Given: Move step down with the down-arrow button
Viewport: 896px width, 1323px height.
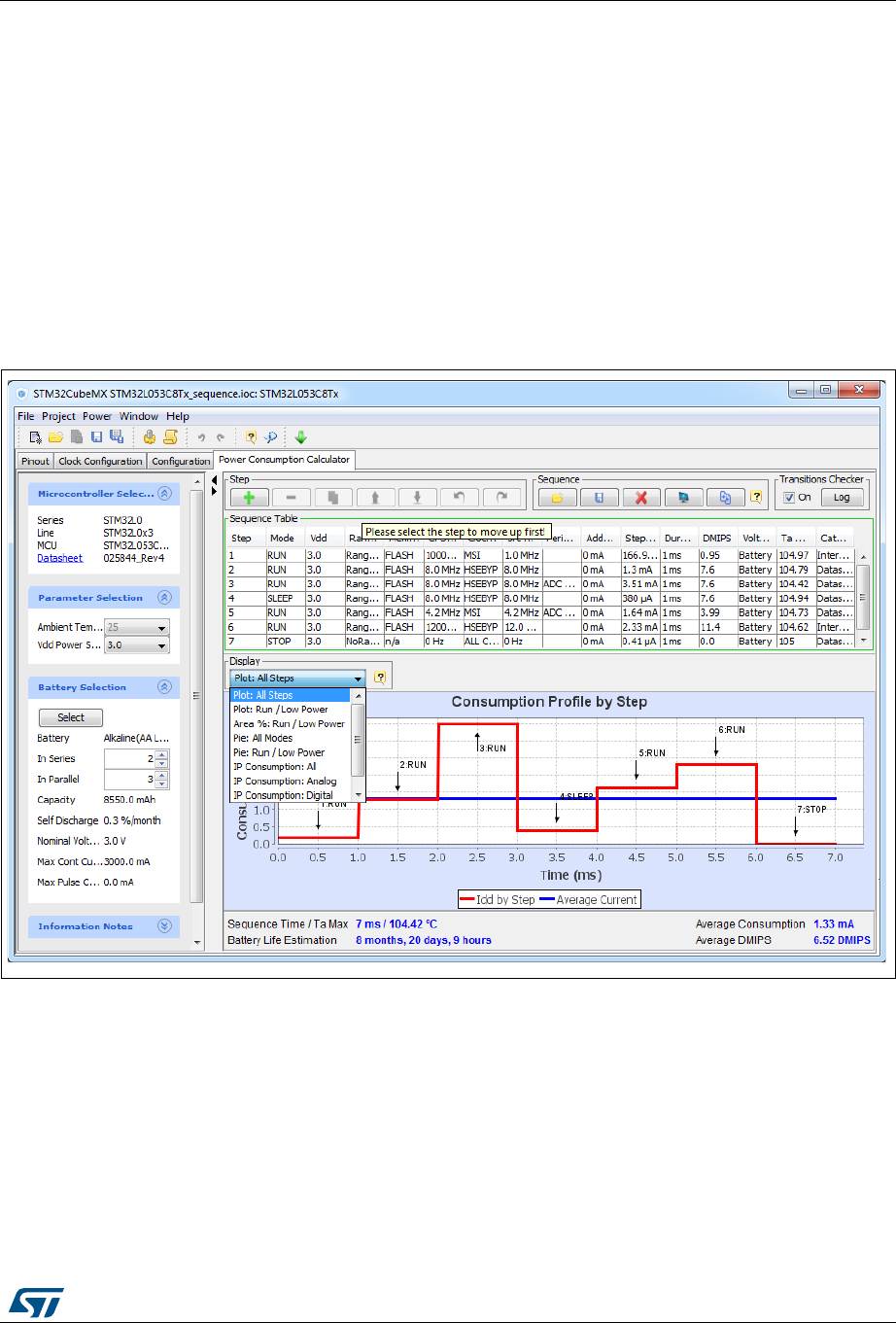Looking at the screenshot, I should pyautogui.click(x=417, y=497).
